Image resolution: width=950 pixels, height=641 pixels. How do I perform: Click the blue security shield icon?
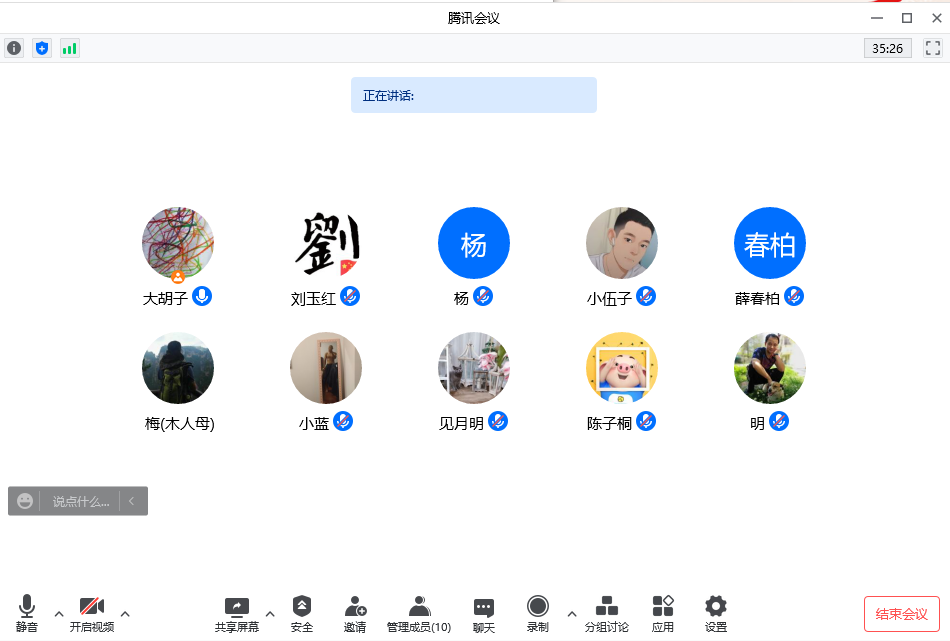(x=41, y=48)
